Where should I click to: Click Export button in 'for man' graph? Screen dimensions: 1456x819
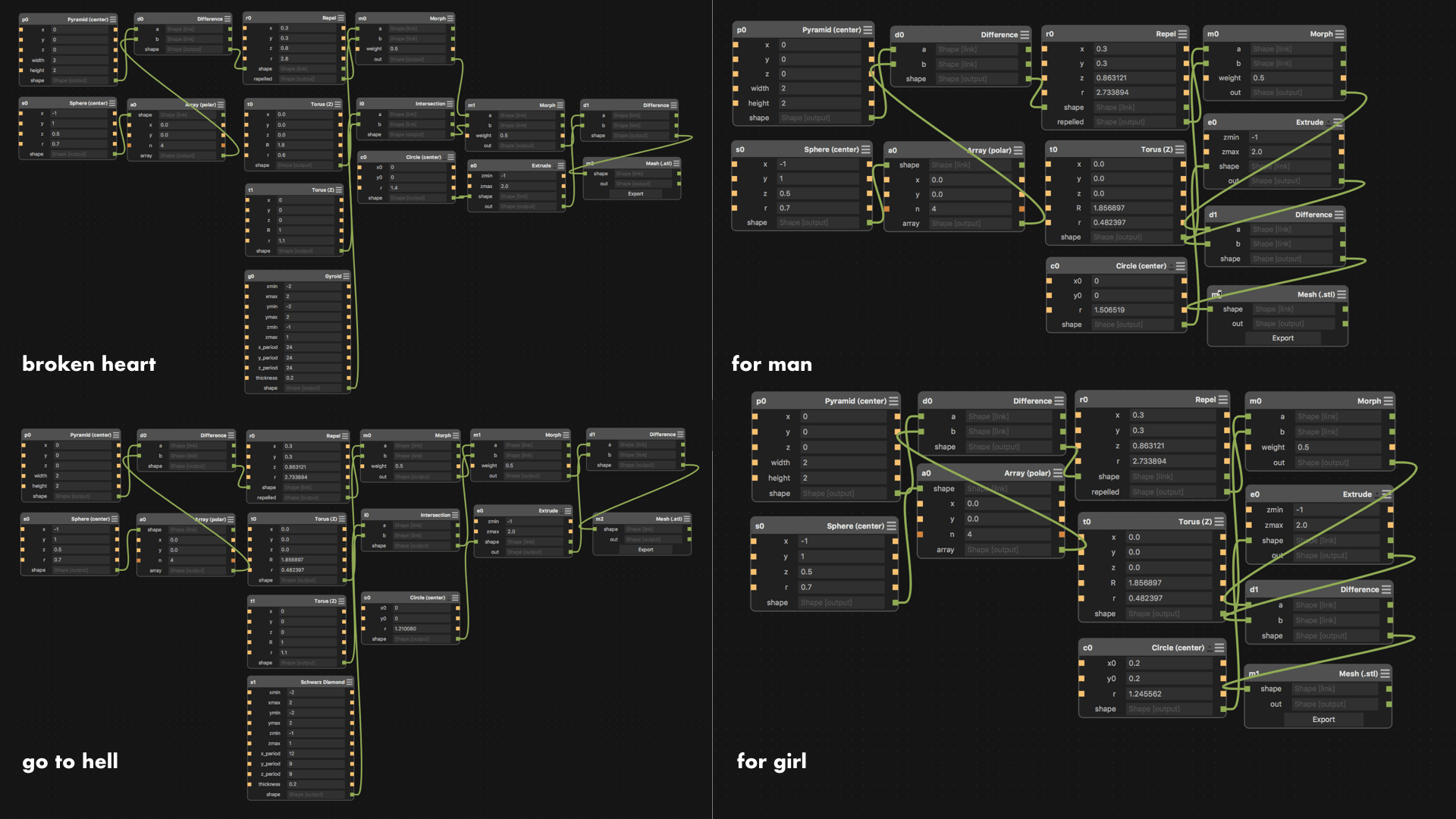click(1282, 338)
